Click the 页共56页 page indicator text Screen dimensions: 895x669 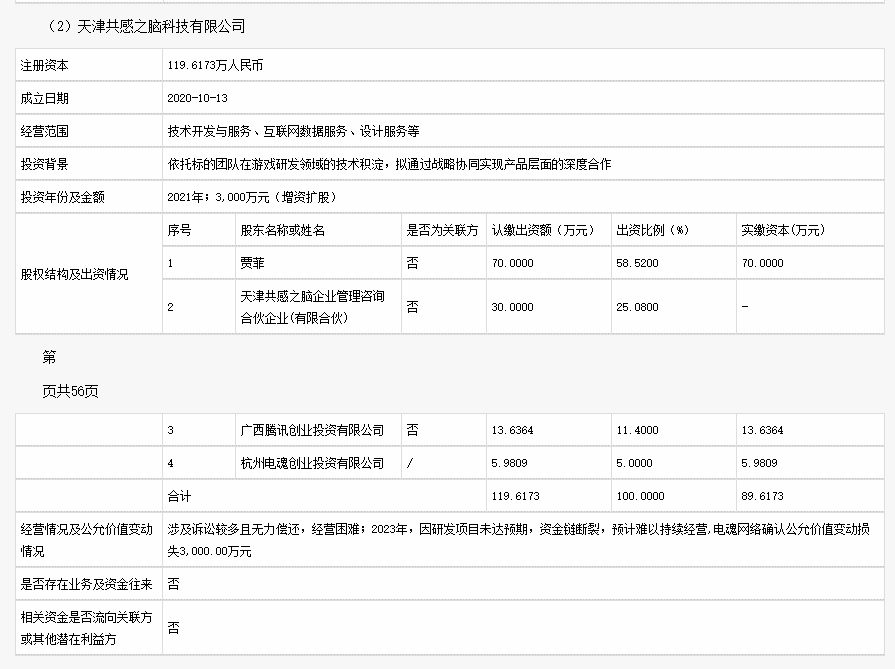pos(70,392)
